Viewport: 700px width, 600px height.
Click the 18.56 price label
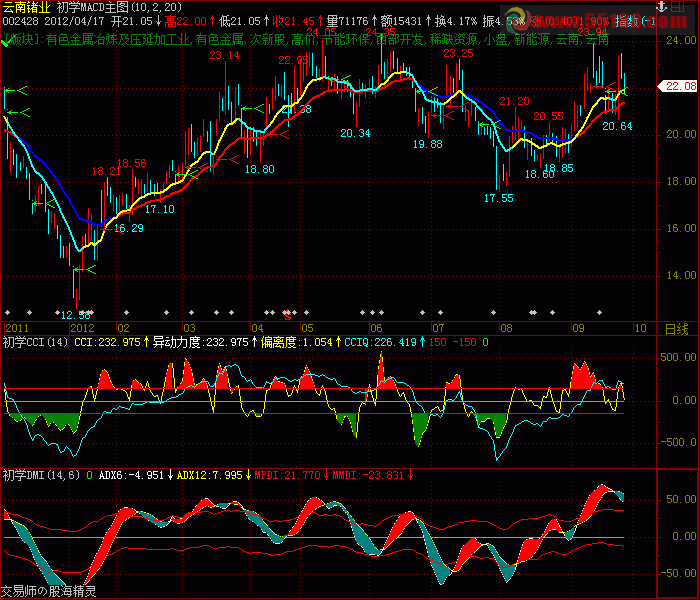[132, 163]
